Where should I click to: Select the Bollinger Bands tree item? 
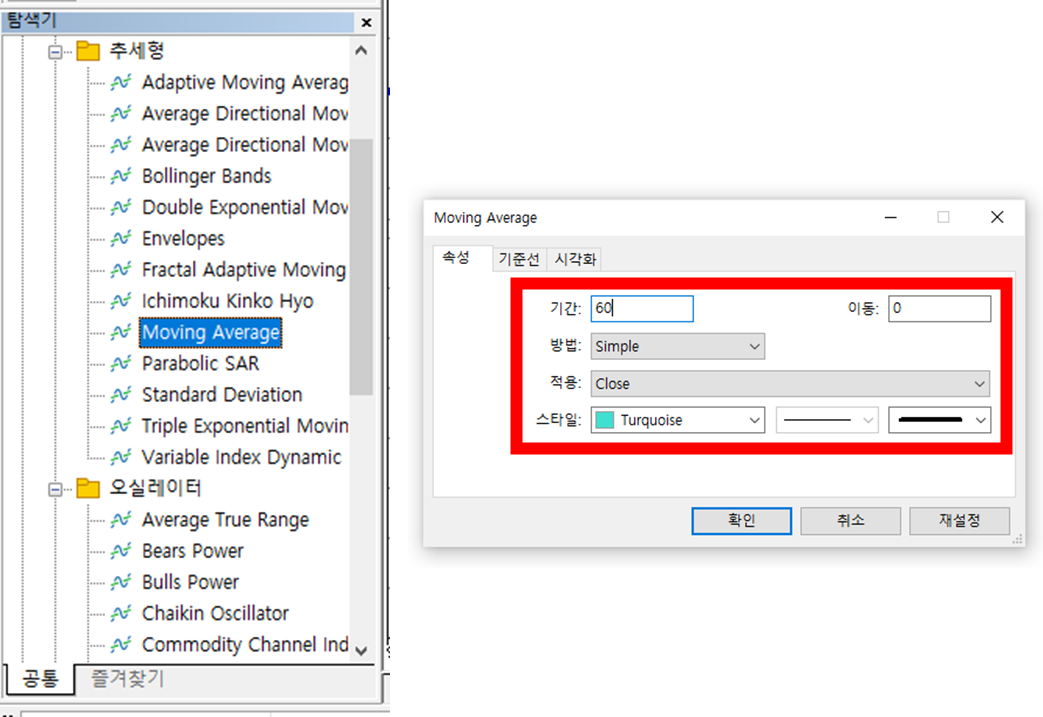click(x=207, y=176)
